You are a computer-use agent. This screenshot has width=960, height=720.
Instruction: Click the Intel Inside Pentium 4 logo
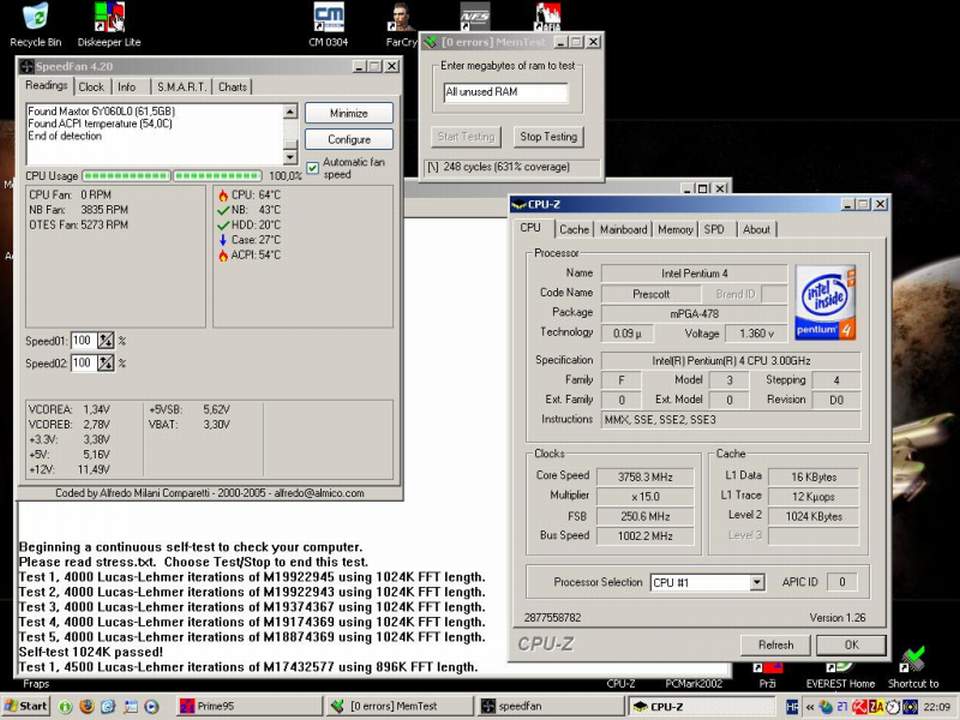tap(826, 301)
